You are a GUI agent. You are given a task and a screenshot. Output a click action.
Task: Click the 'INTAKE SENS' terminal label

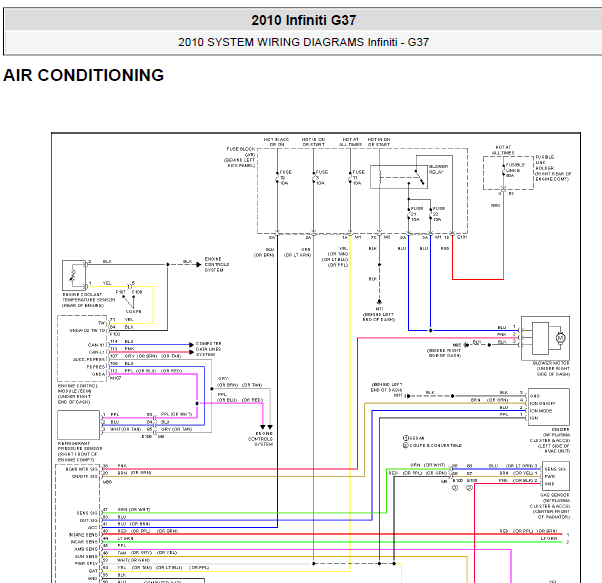pyautogui.click(x=83, y=535)
